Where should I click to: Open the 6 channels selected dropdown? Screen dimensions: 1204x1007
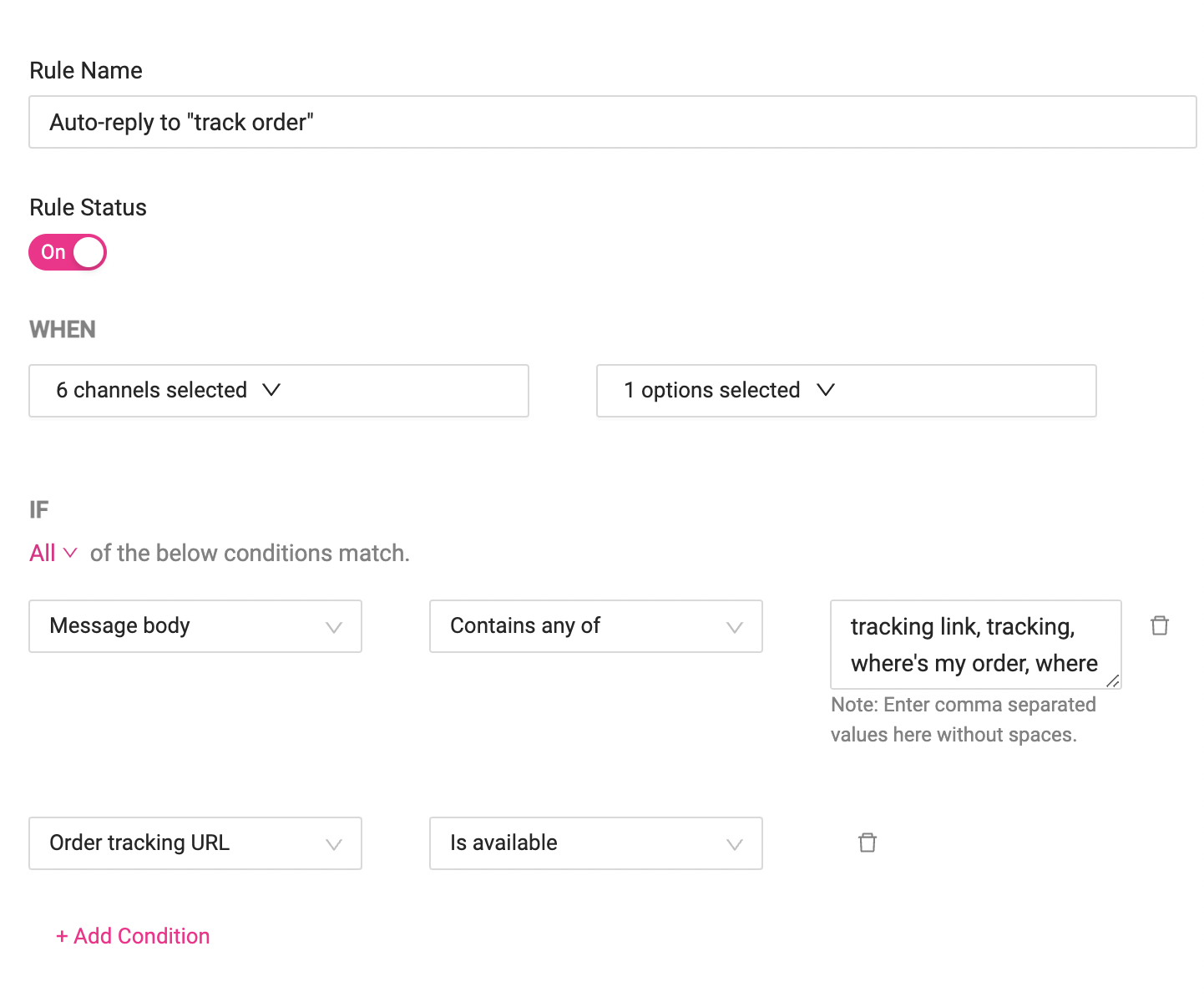click(279, 391)
